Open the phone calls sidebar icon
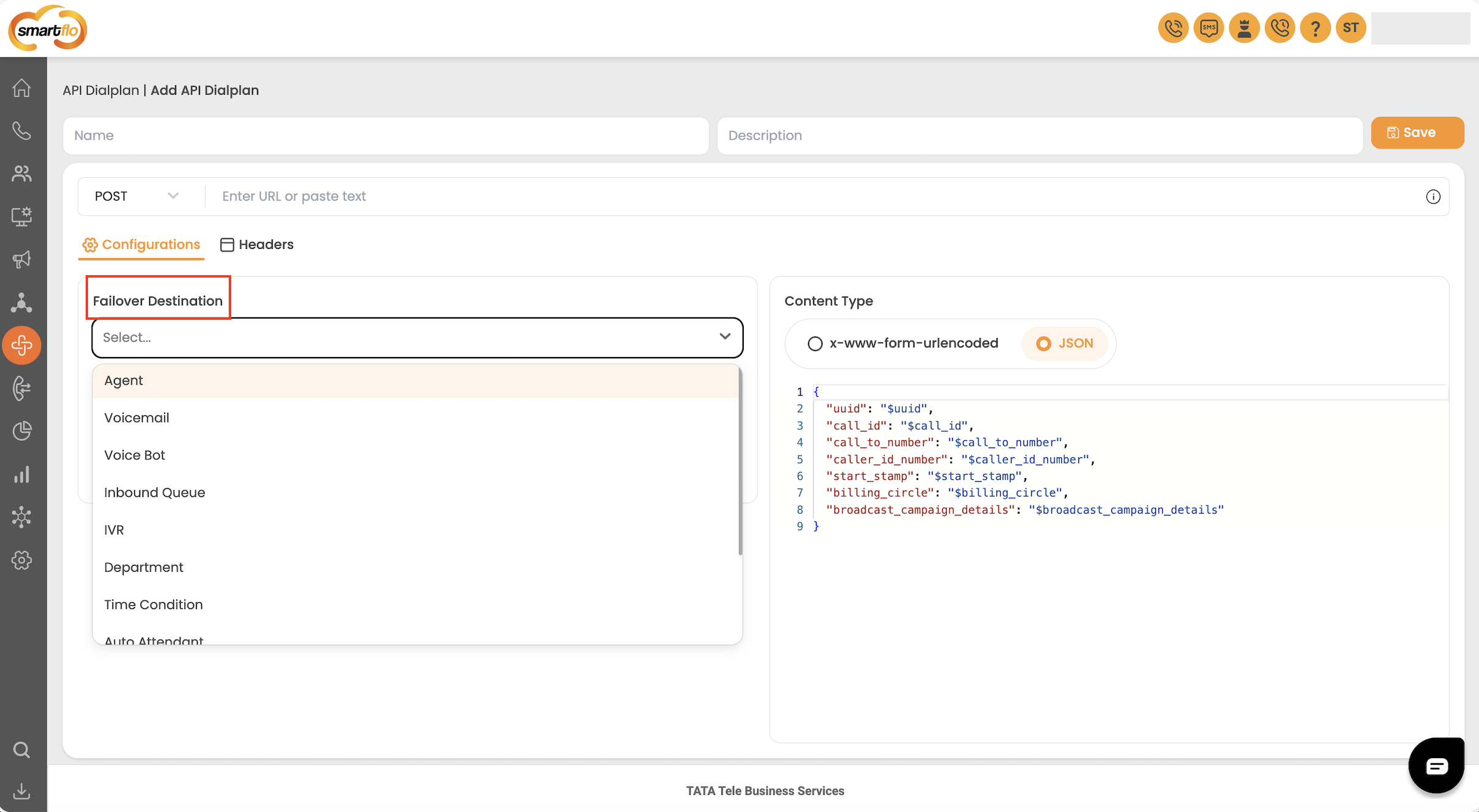The height and width of the screenshot is (812, 1479). point(21,131)
